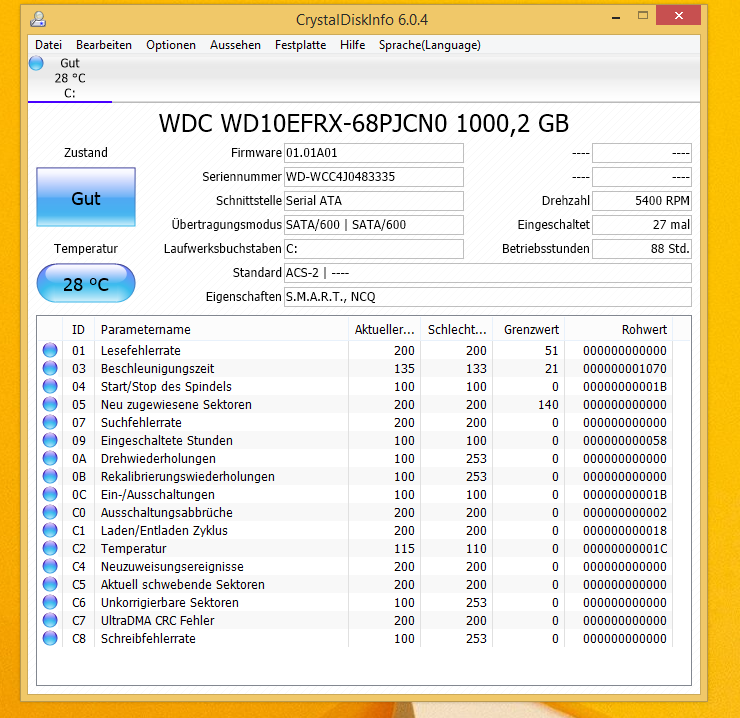Click the Seriennummer field WD-WCC4J0483335
The height and width of the screenshot is (718, 740).
[x=373, y=177]
